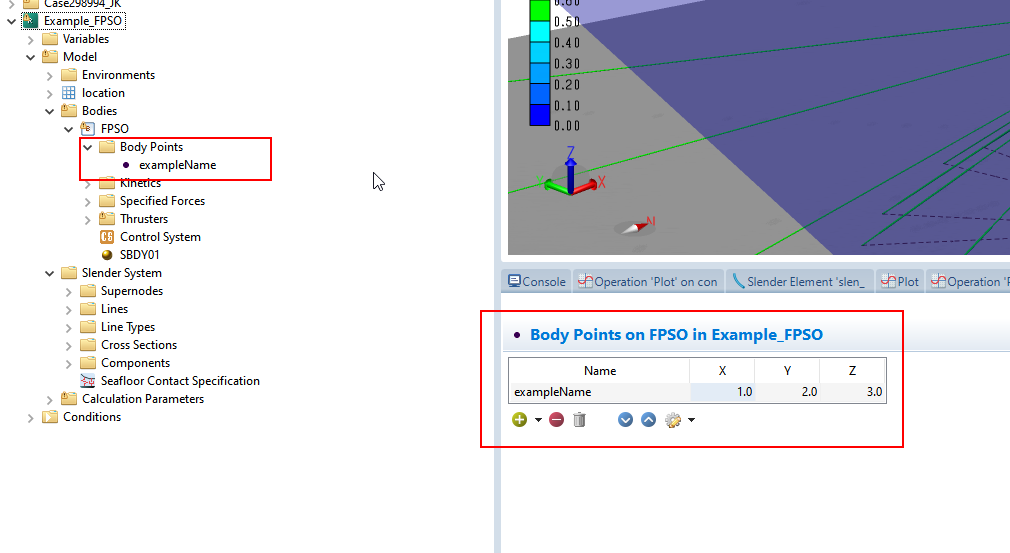The width and height of the screenshot is (1010, 553).
Task: Click the table settings gear icon
Action: pyautogui.click(x=672, y=420)
